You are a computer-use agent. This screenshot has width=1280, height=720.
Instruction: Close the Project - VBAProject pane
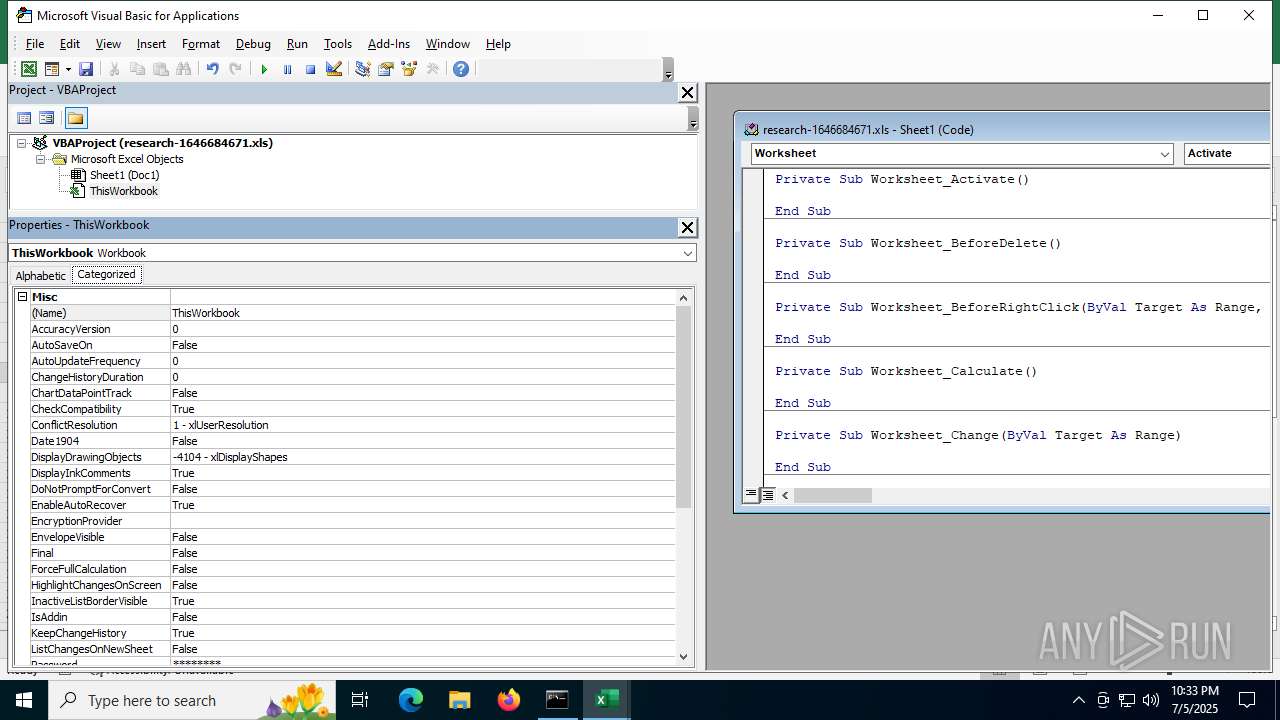[x=687, y=92]
